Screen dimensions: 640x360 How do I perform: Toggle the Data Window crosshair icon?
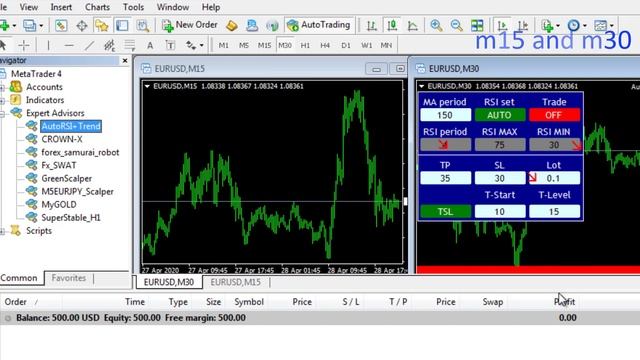[x=82, y=25]
